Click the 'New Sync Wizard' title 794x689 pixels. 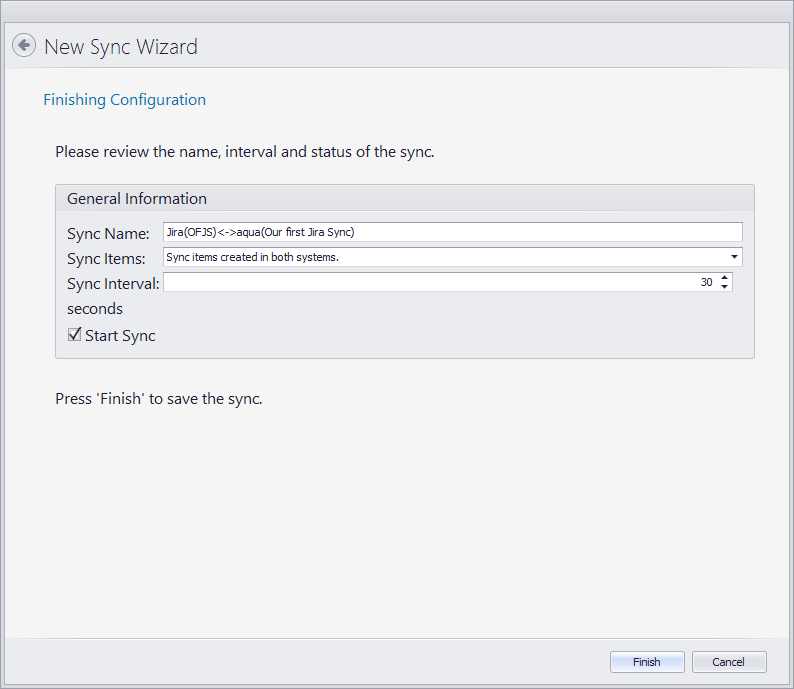tap(121, 47)
